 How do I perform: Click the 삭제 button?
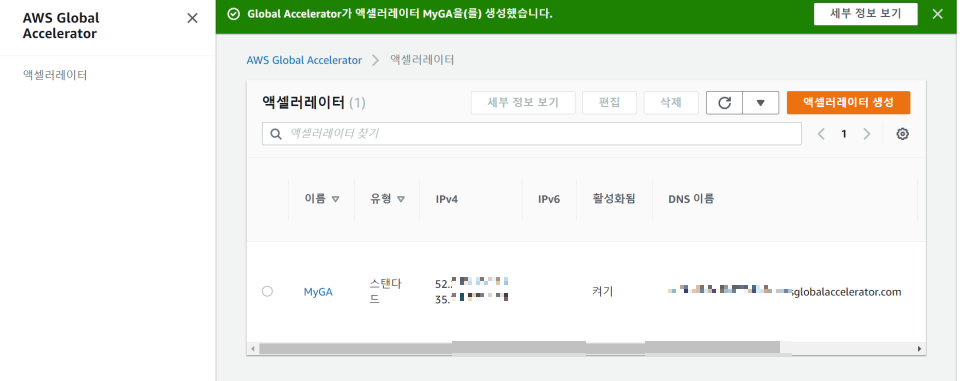pyautogui.click(x=671, y=103)
